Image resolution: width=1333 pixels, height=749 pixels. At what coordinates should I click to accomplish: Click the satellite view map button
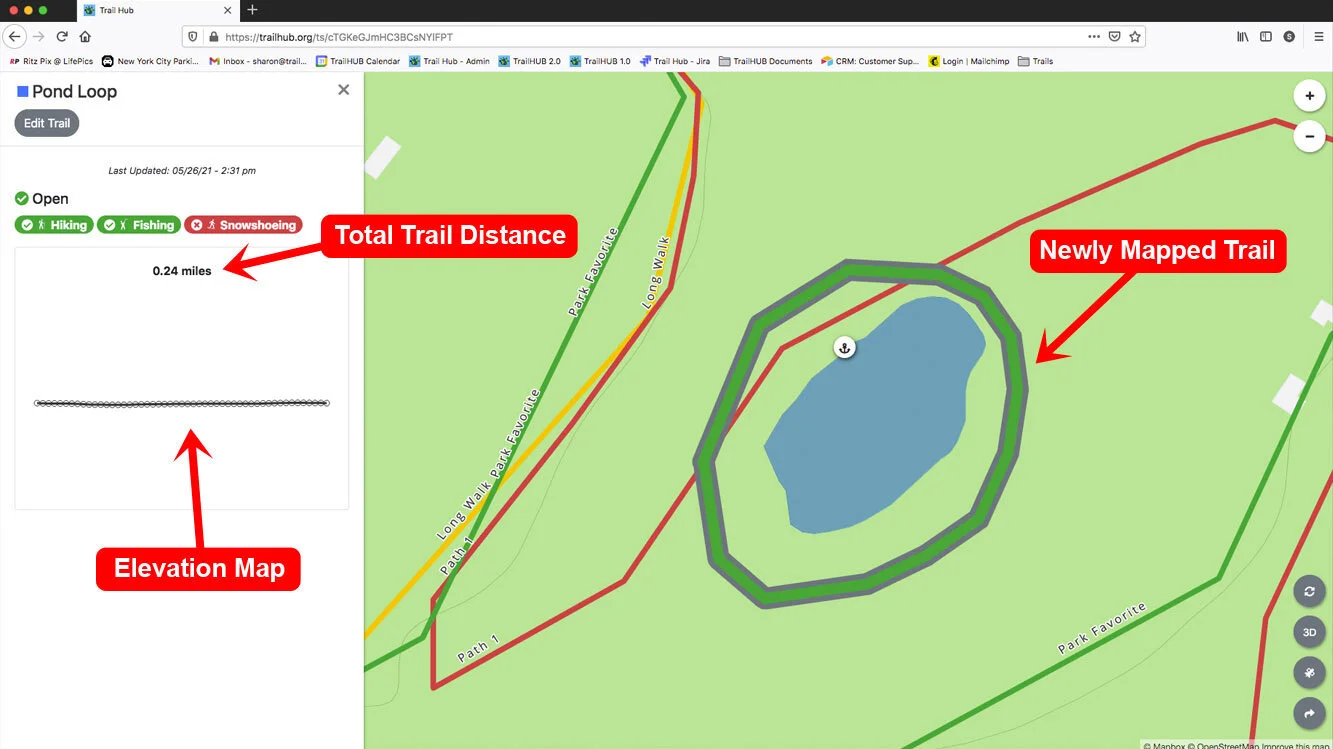tap(1309, 673)
